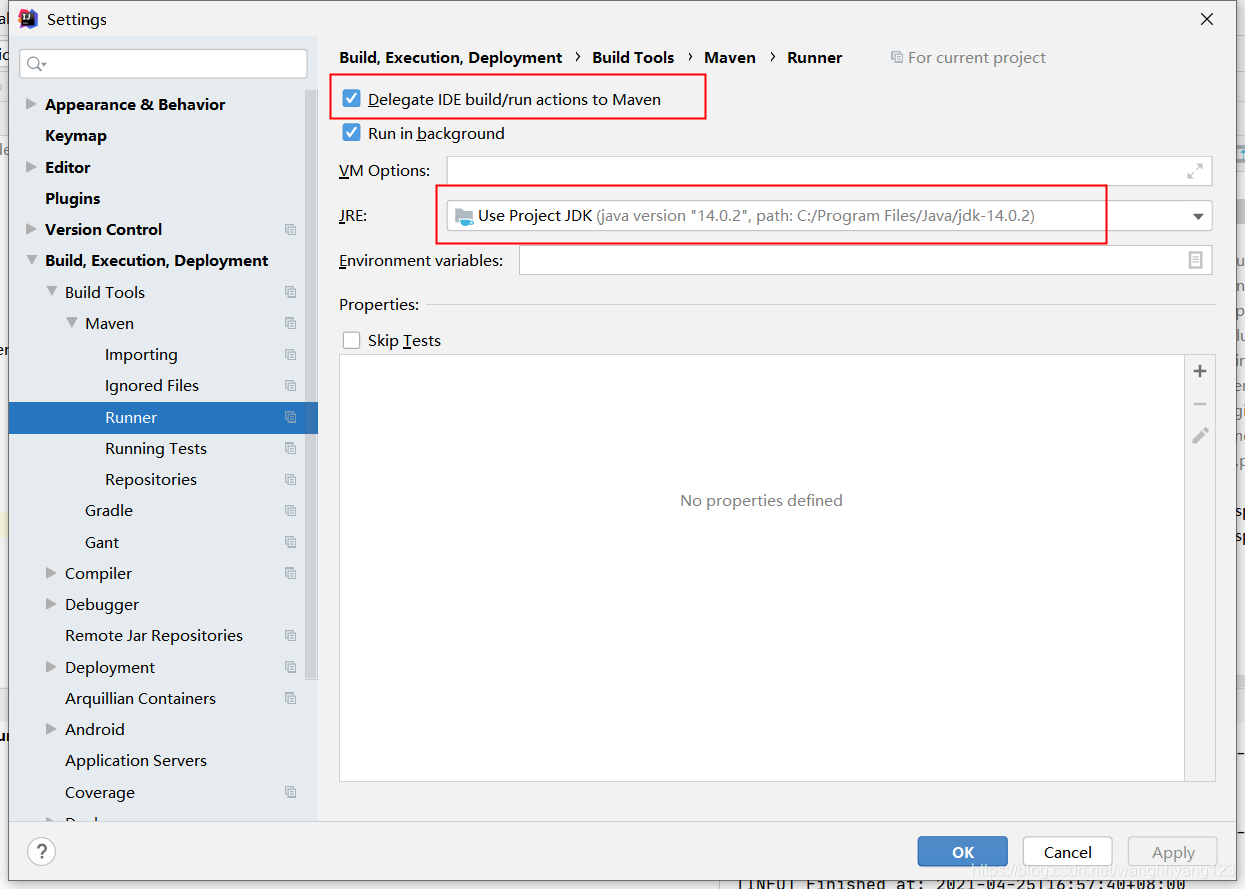This screenshot has height=889, width=1245.
Task: Click project-level icon beside Arquillian Containers
Action: 290,698
